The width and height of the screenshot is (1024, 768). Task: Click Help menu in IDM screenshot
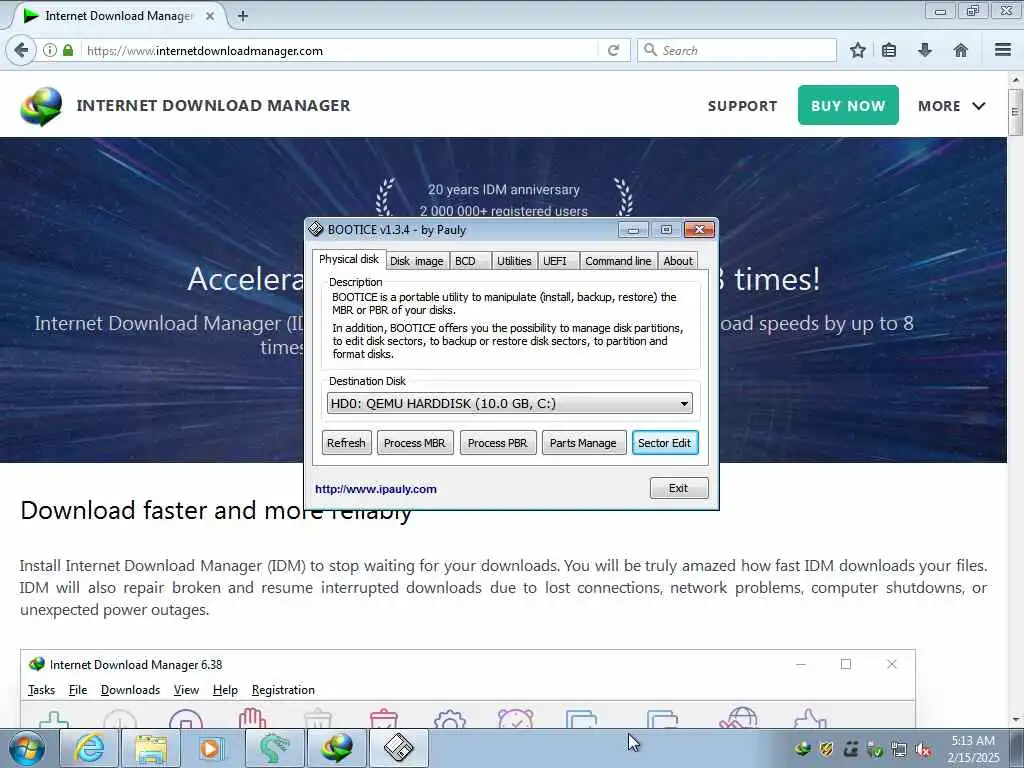(x=225, y=690)
